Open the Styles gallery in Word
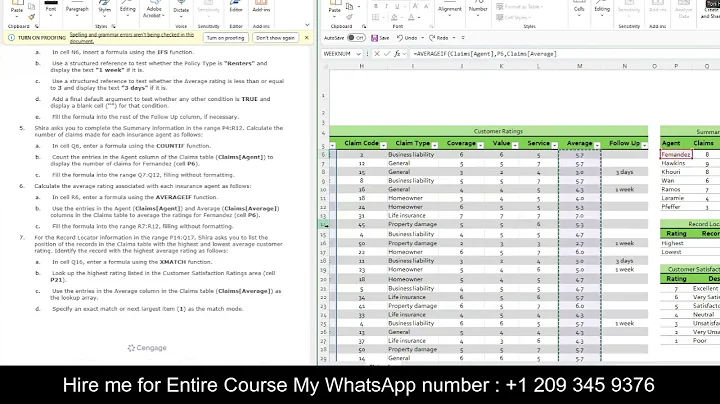 point(105,8)
